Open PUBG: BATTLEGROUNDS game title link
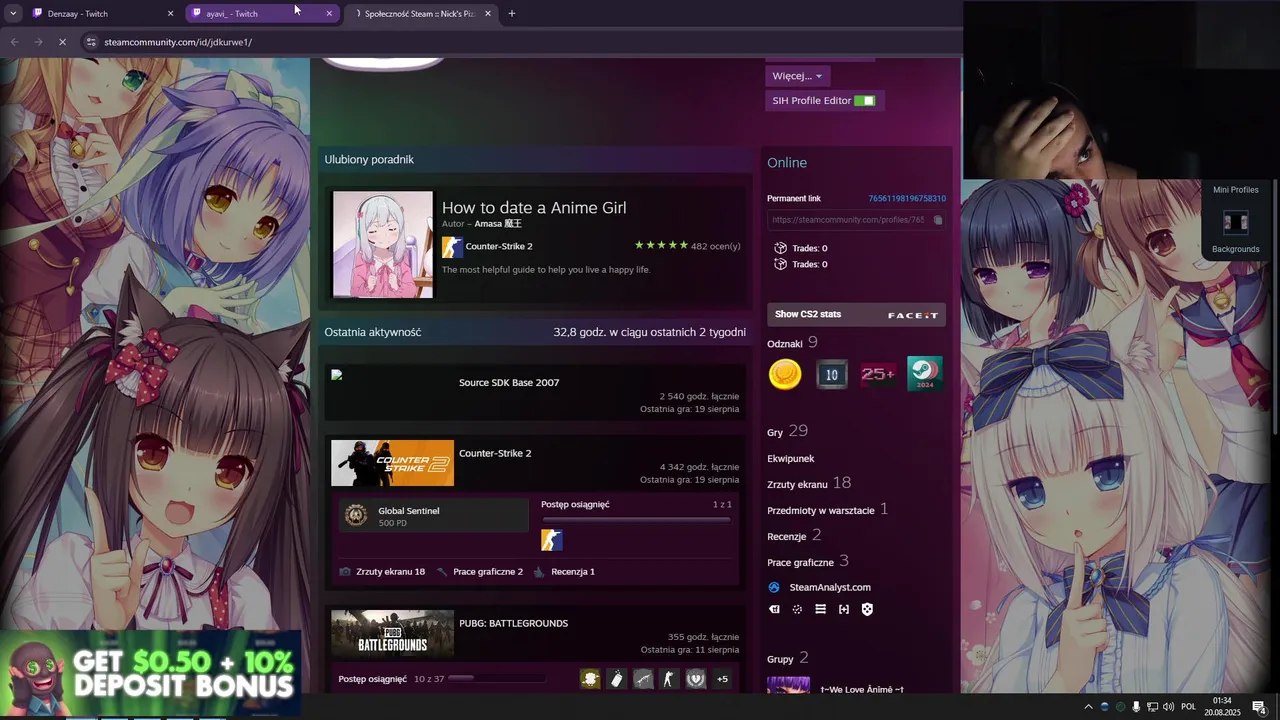 coord(513,623)
